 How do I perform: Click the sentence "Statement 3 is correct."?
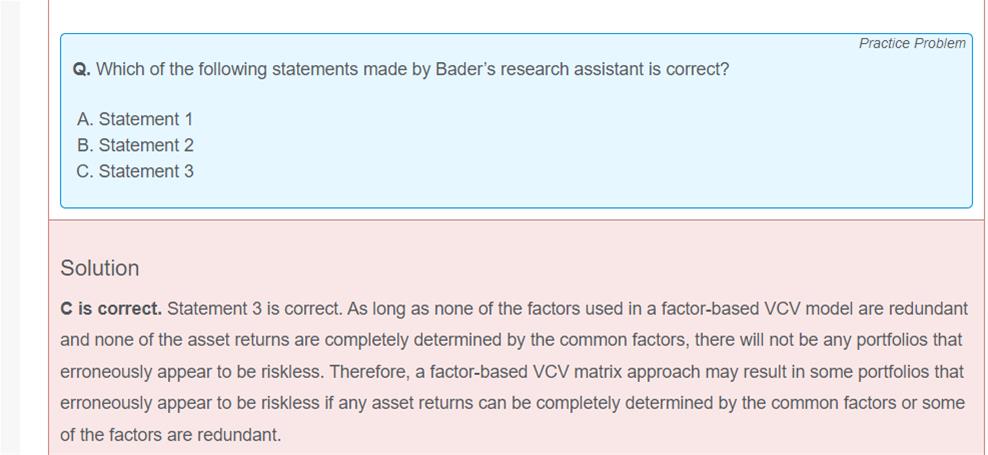tap(254, 308)
